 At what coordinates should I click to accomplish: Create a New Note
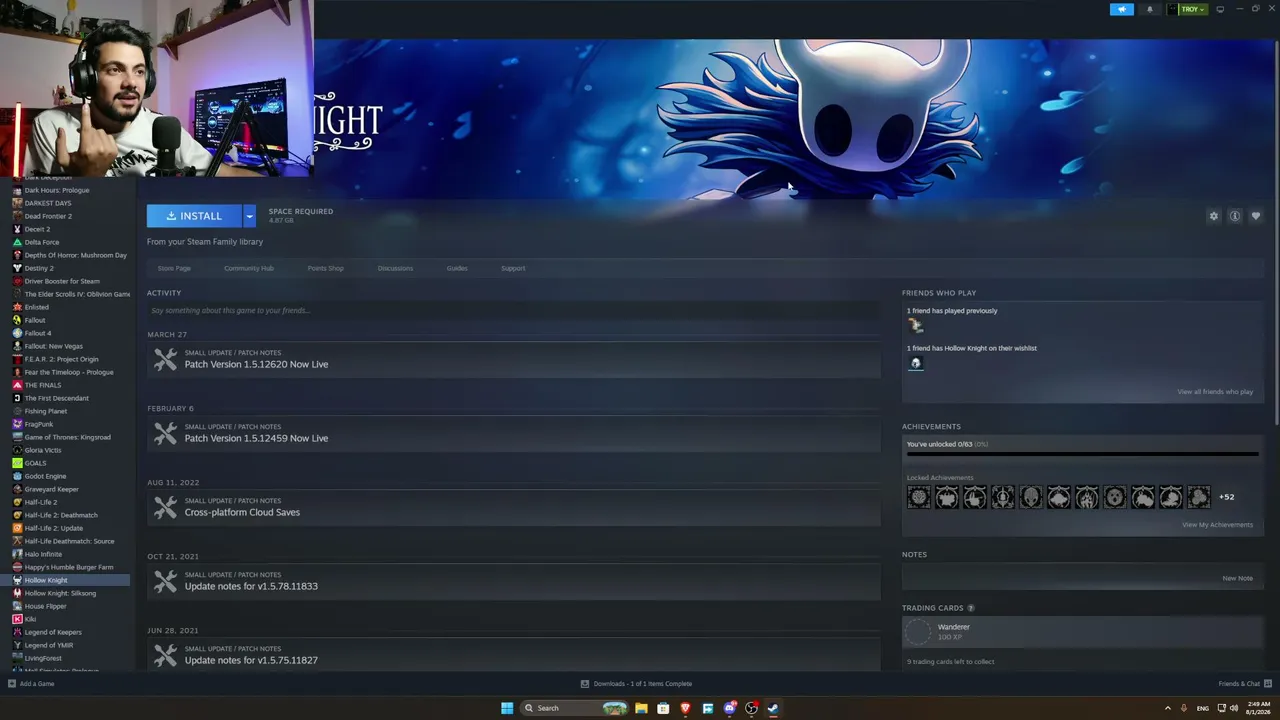click(x=1237, y=578)
